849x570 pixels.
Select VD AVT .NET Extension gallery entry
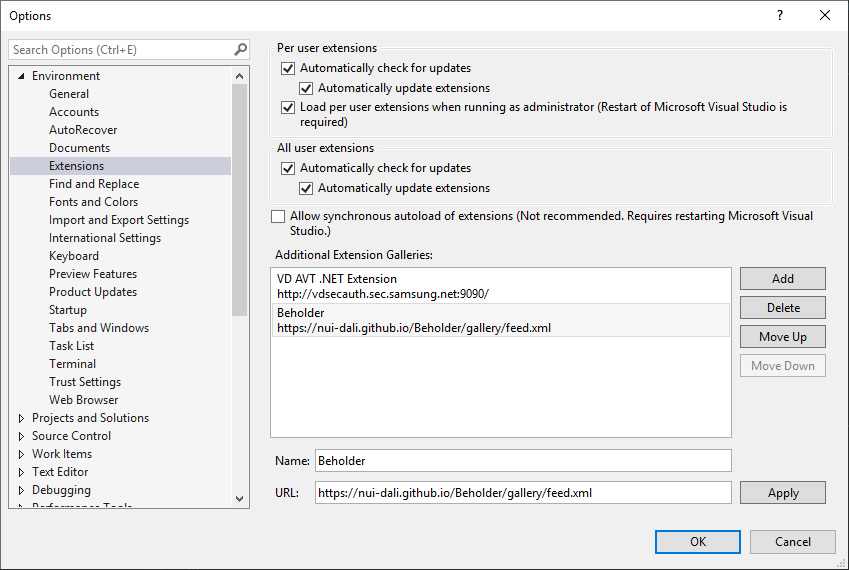[x=500, y=286]
